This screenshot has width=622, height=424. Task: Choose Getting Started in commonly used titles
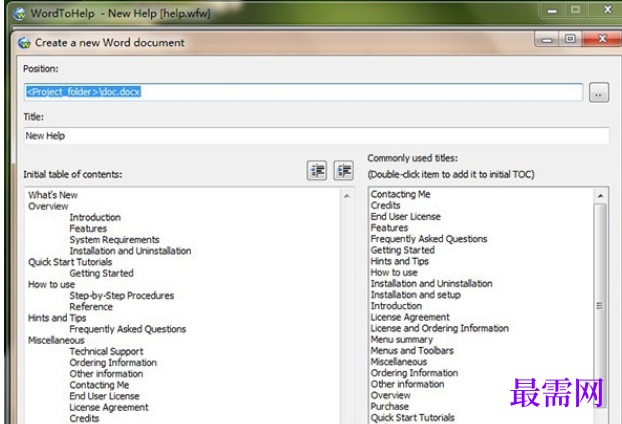tap(402, 250)
